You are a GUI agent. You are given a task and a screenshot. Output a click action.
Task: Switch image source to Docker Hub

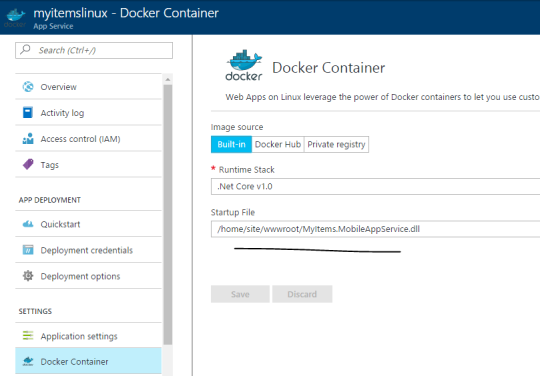point(278,144)
